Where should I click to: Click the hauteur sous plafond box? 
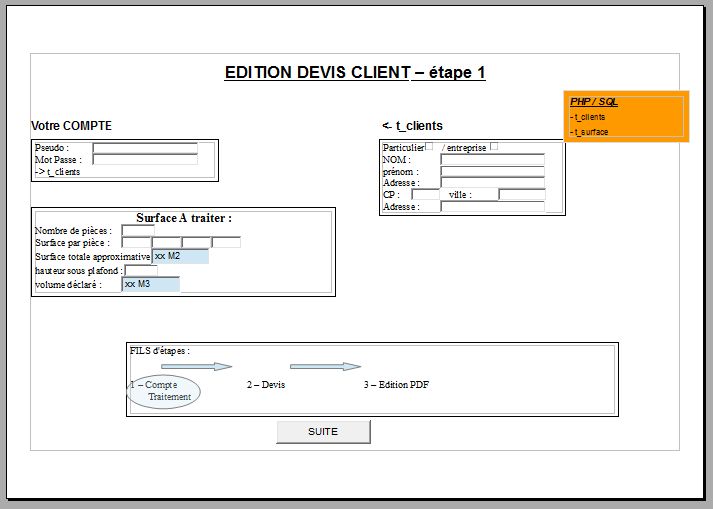(x=141, y=271)
